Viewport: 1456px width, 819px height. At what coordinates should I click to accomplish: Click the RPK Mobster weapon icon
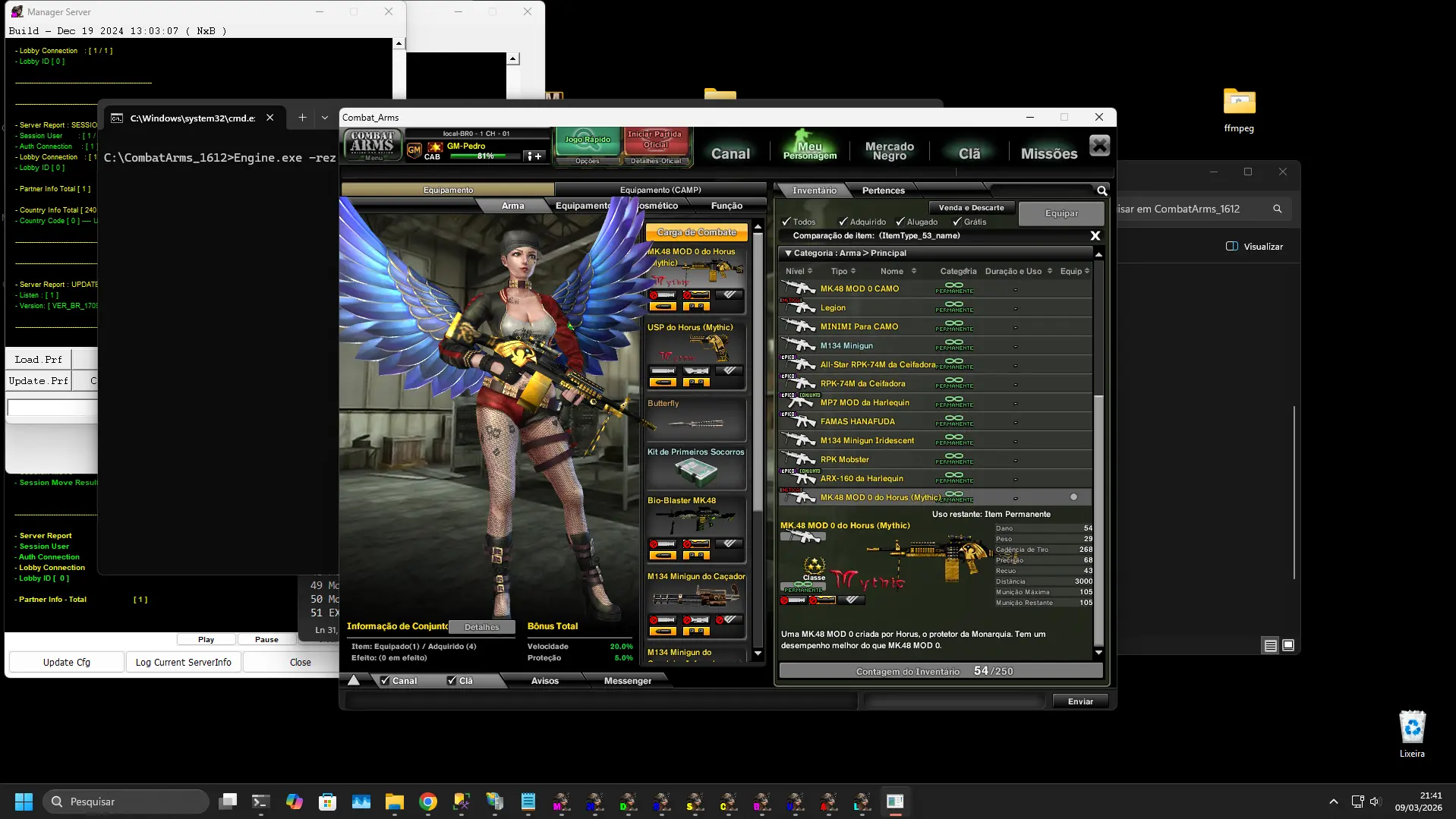[x=799, y=459]
